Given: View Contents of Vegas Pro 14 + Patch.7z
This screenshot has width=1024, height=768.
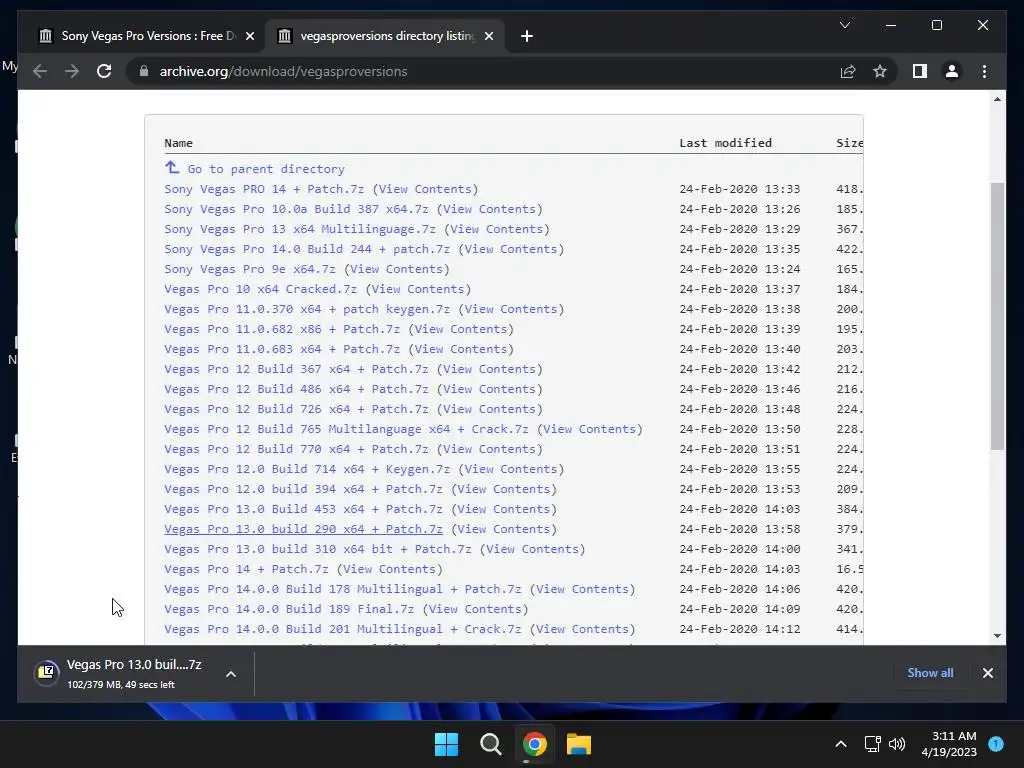Looking at the screenshot, I should coord(389,569).
